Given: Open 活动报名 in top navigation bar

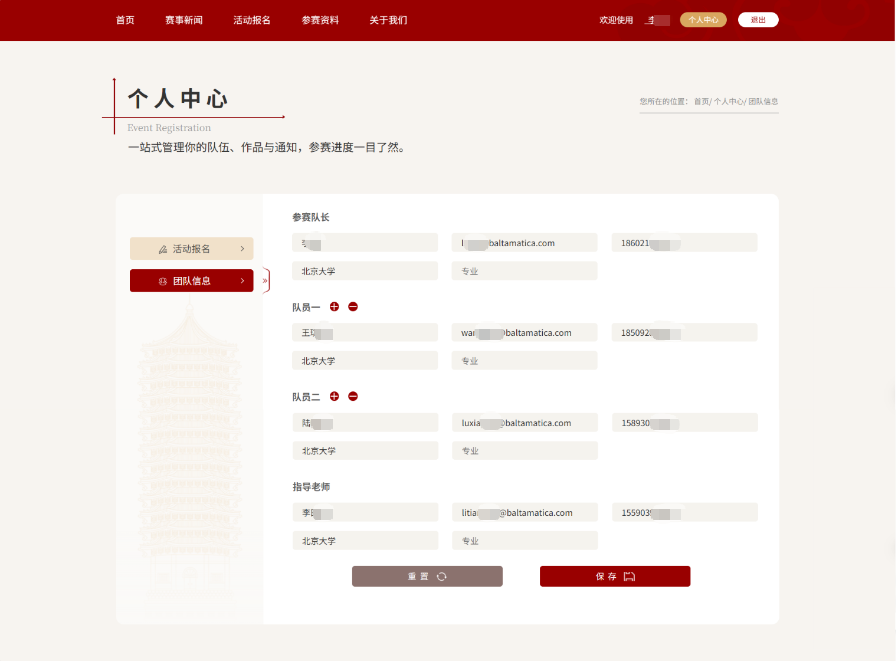Looking at the screenshot, I should point(252,20).
